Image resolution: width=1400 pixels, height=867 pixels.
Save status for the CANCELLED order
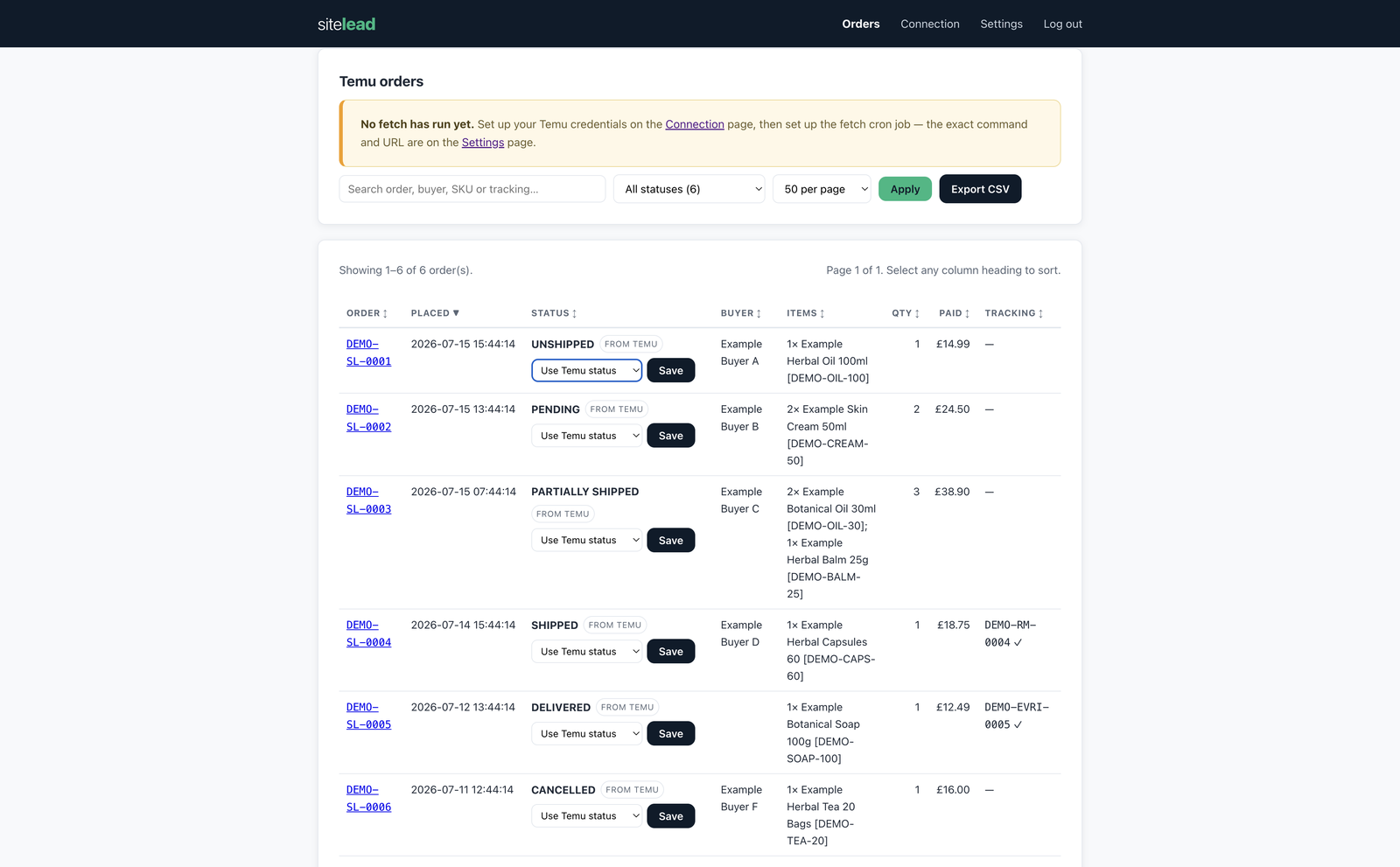(x=671, y=816)
